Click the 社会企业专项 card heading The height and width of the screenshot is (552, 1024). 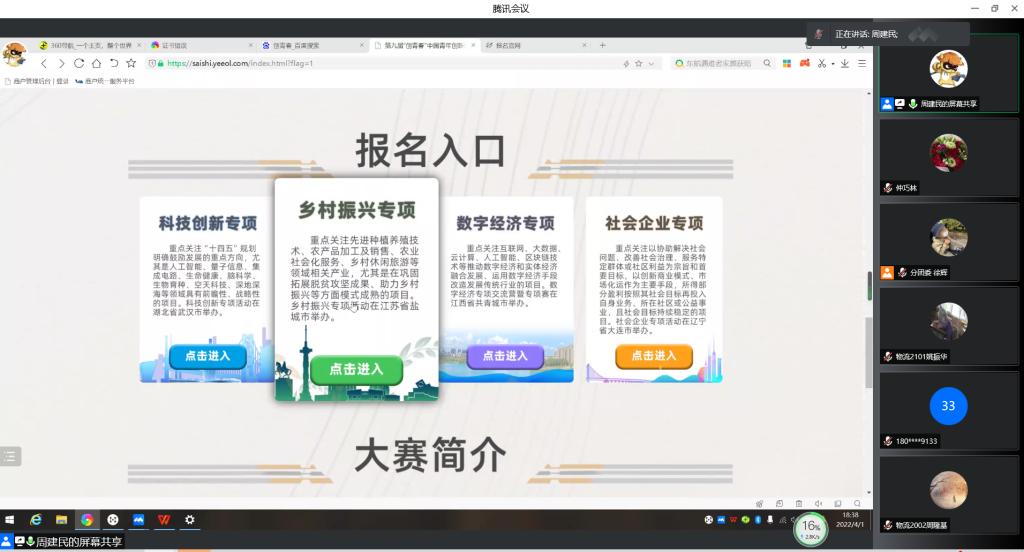pos(654,223)
